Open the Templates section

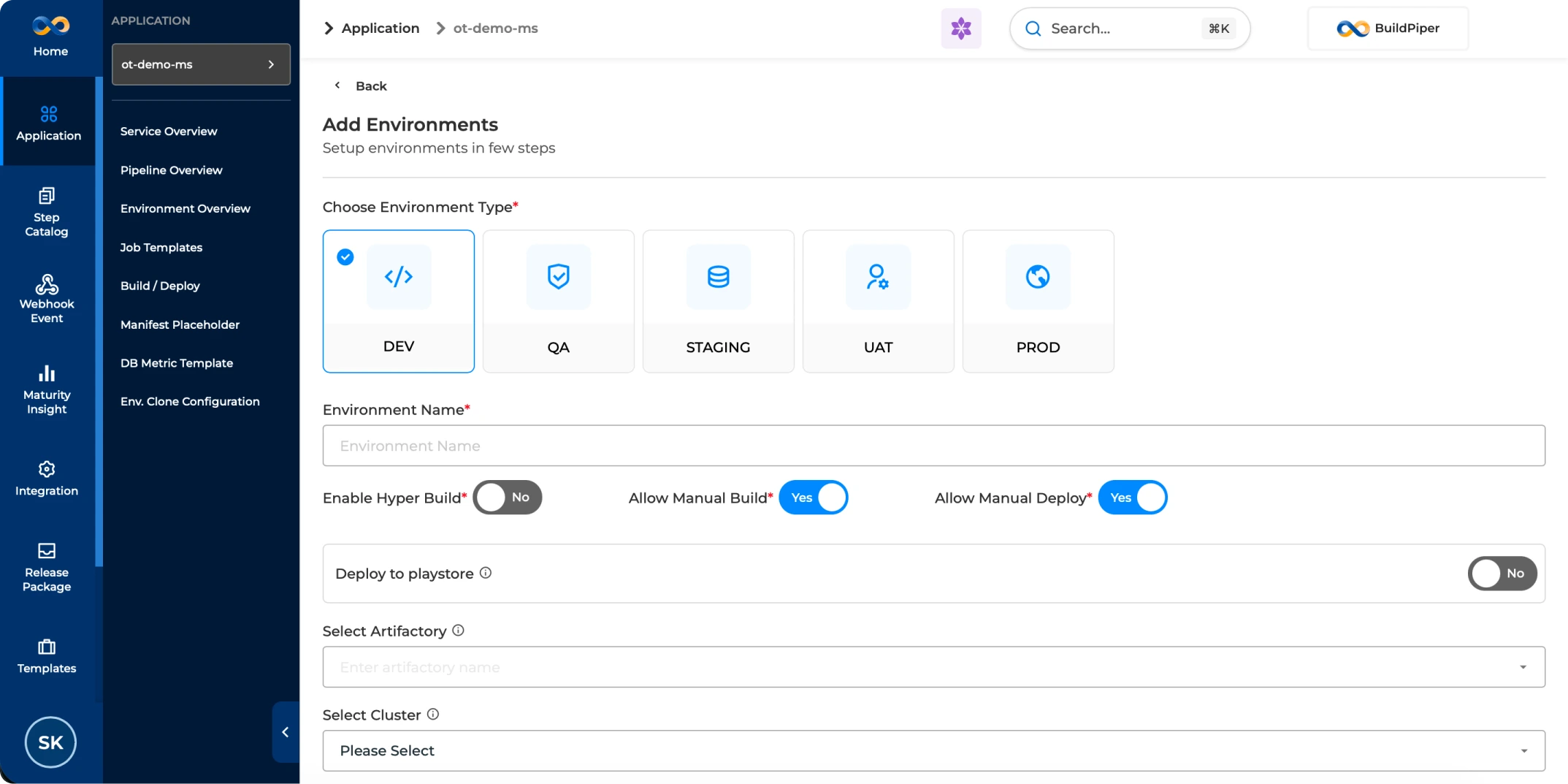[47, 656]
